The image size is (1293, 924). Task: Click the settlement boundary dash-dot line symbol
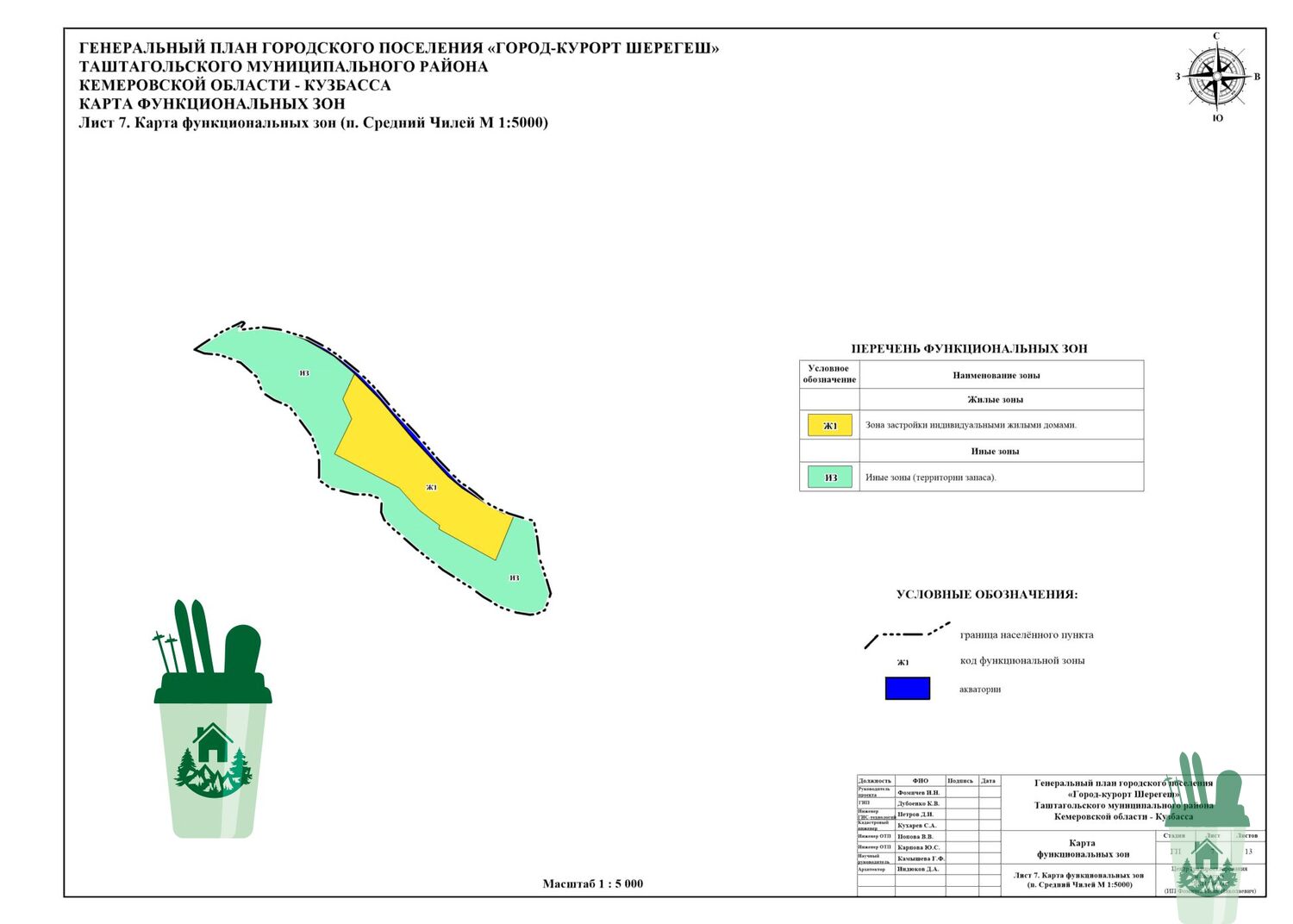click(x=907, y=635)
